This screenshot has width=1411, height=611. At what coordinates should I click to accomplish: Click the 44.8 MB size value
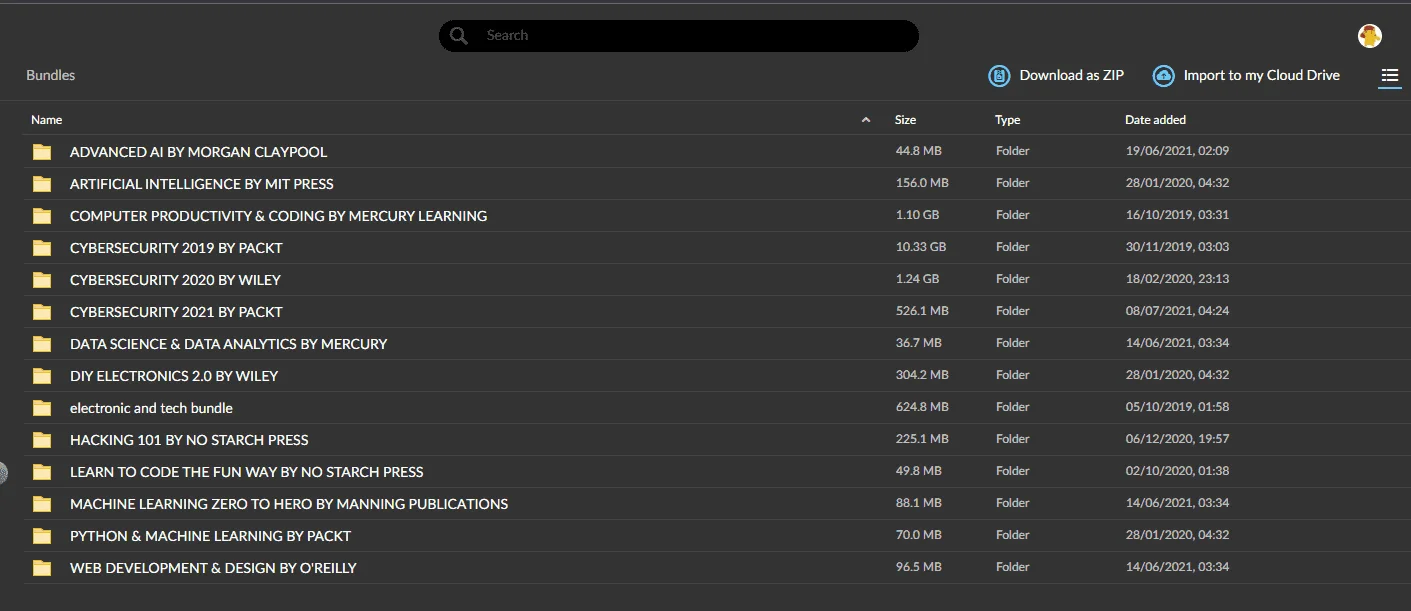918,151
